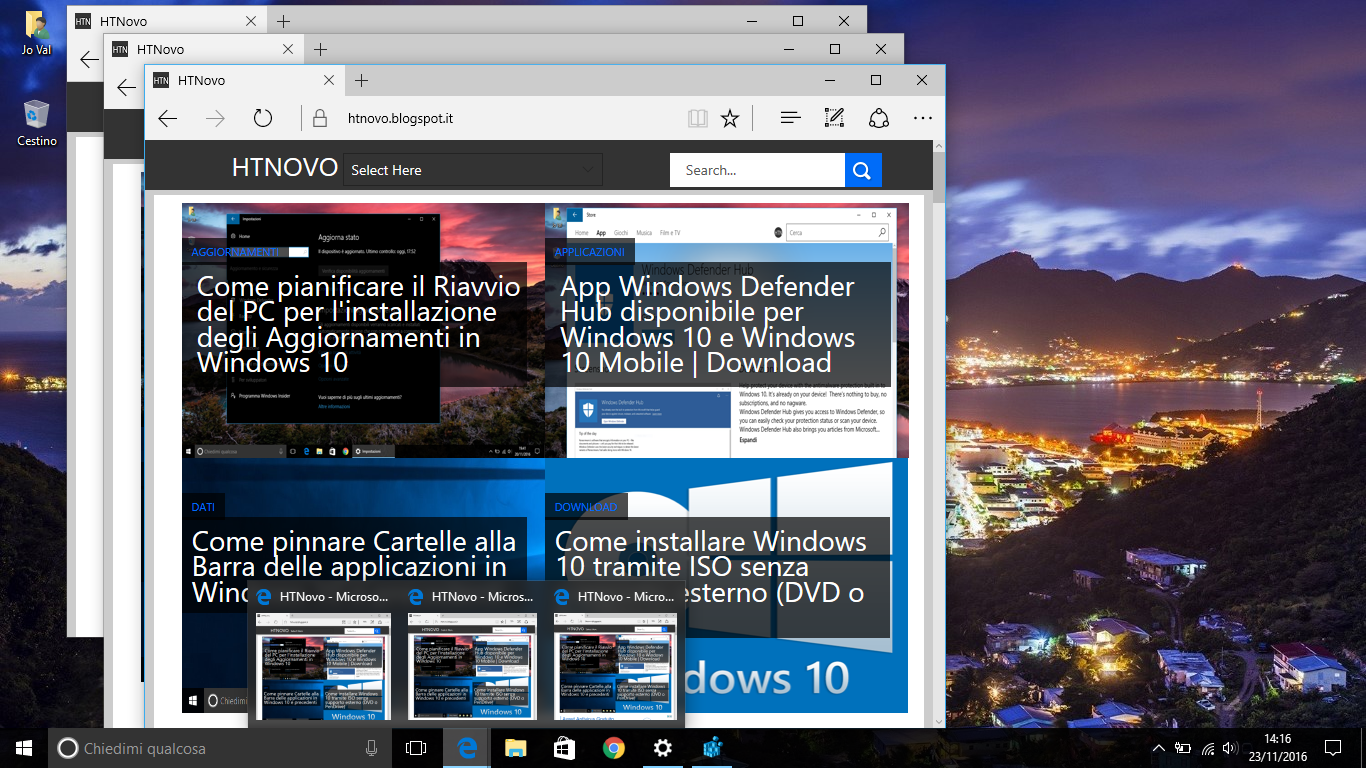This screenshot has height=768, width=1366.
Task: Select second Edge taskbar preview thumbnail
Action: [472, 656]
